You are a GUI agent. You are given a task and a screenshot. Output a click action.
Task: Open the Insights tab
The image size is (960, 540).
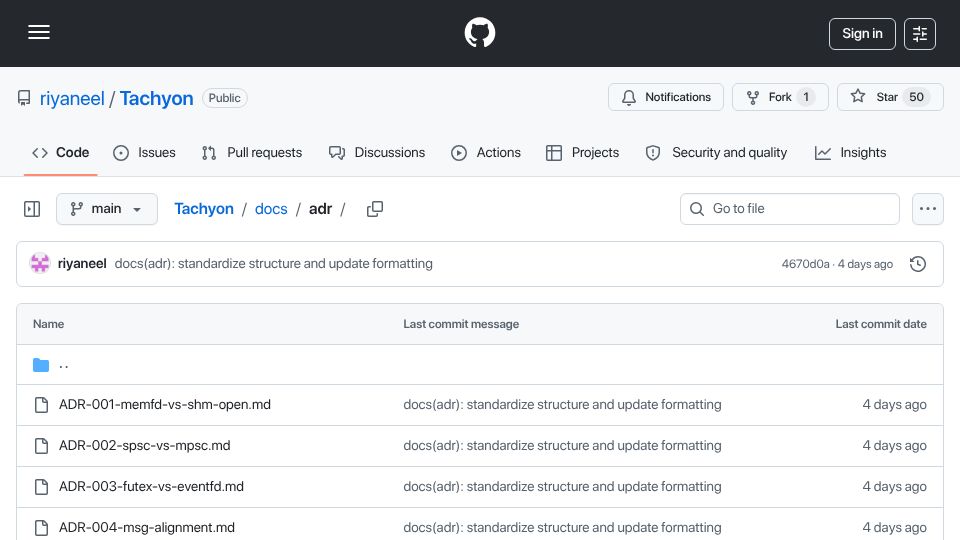(850, 152)
